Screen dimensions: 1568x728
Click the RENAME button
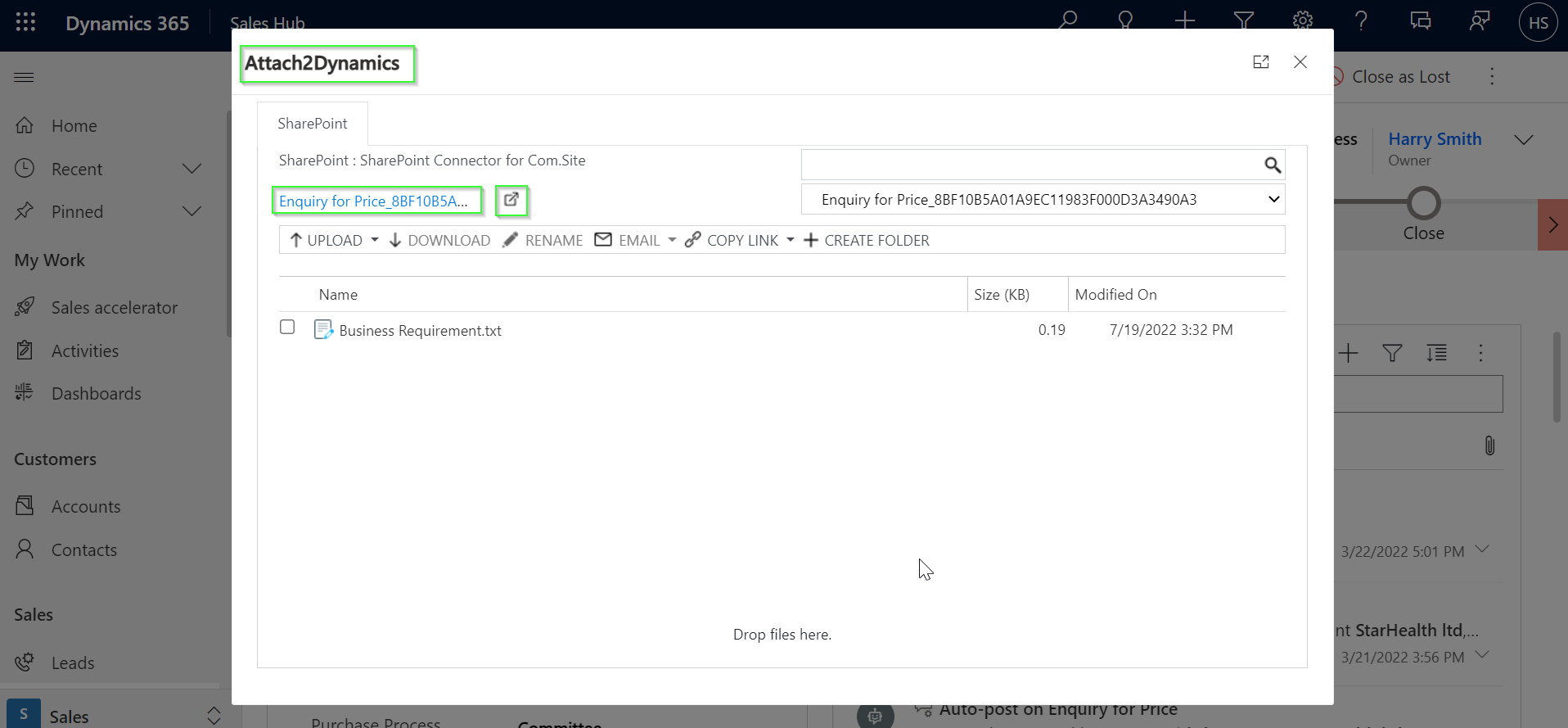click(543, 240)
